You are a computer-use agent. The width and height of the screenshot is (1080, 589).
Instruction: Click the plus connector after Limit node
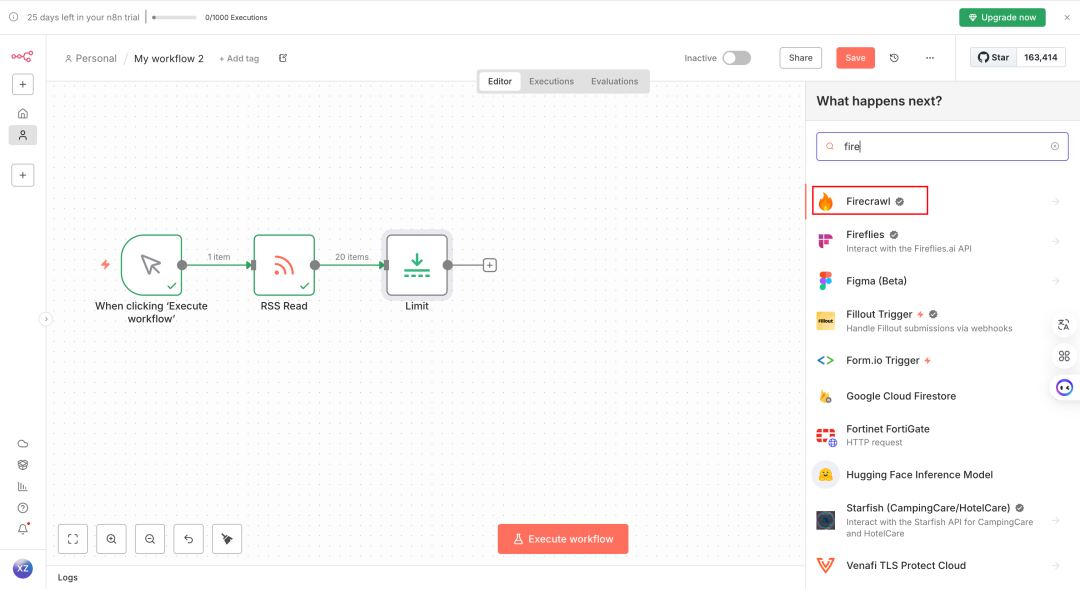click(x=490, y=265)
